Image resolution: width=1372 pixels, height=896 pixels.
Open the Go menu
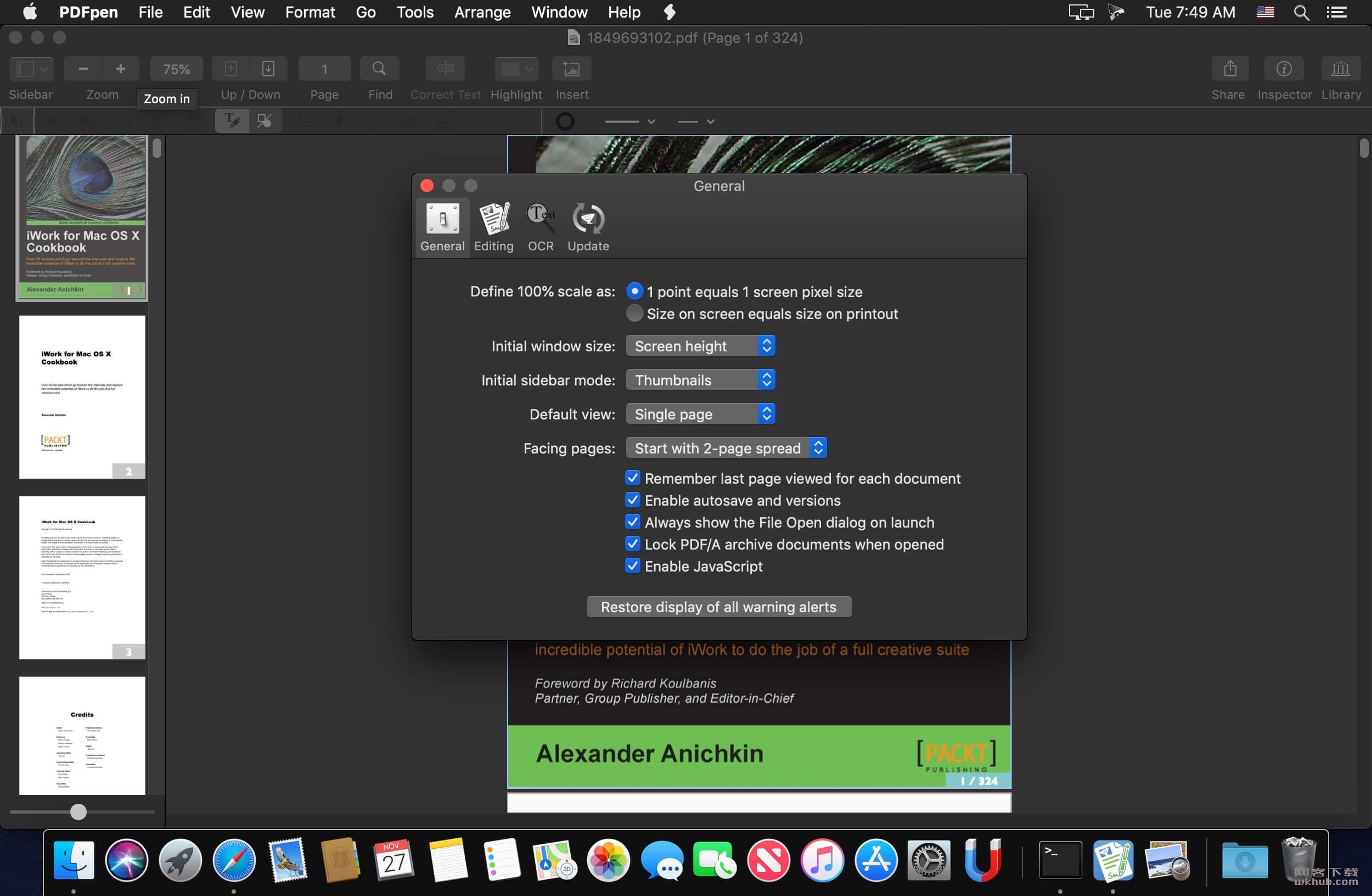coord(366,12)
